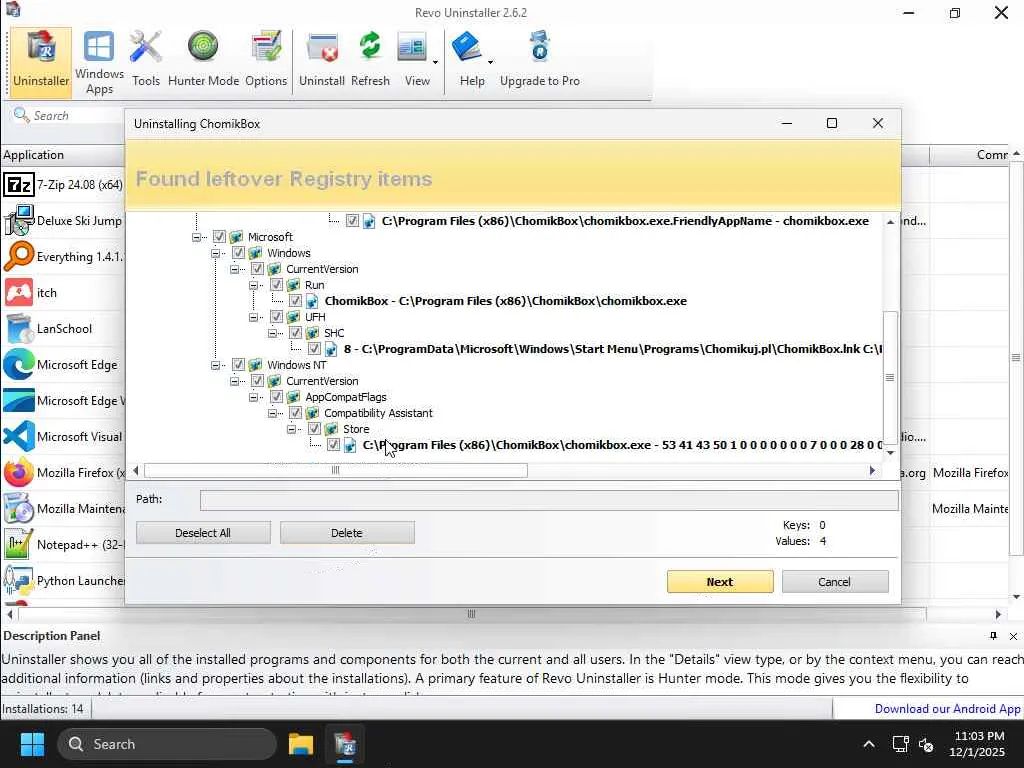Click the Delete button

pos(347,533)
